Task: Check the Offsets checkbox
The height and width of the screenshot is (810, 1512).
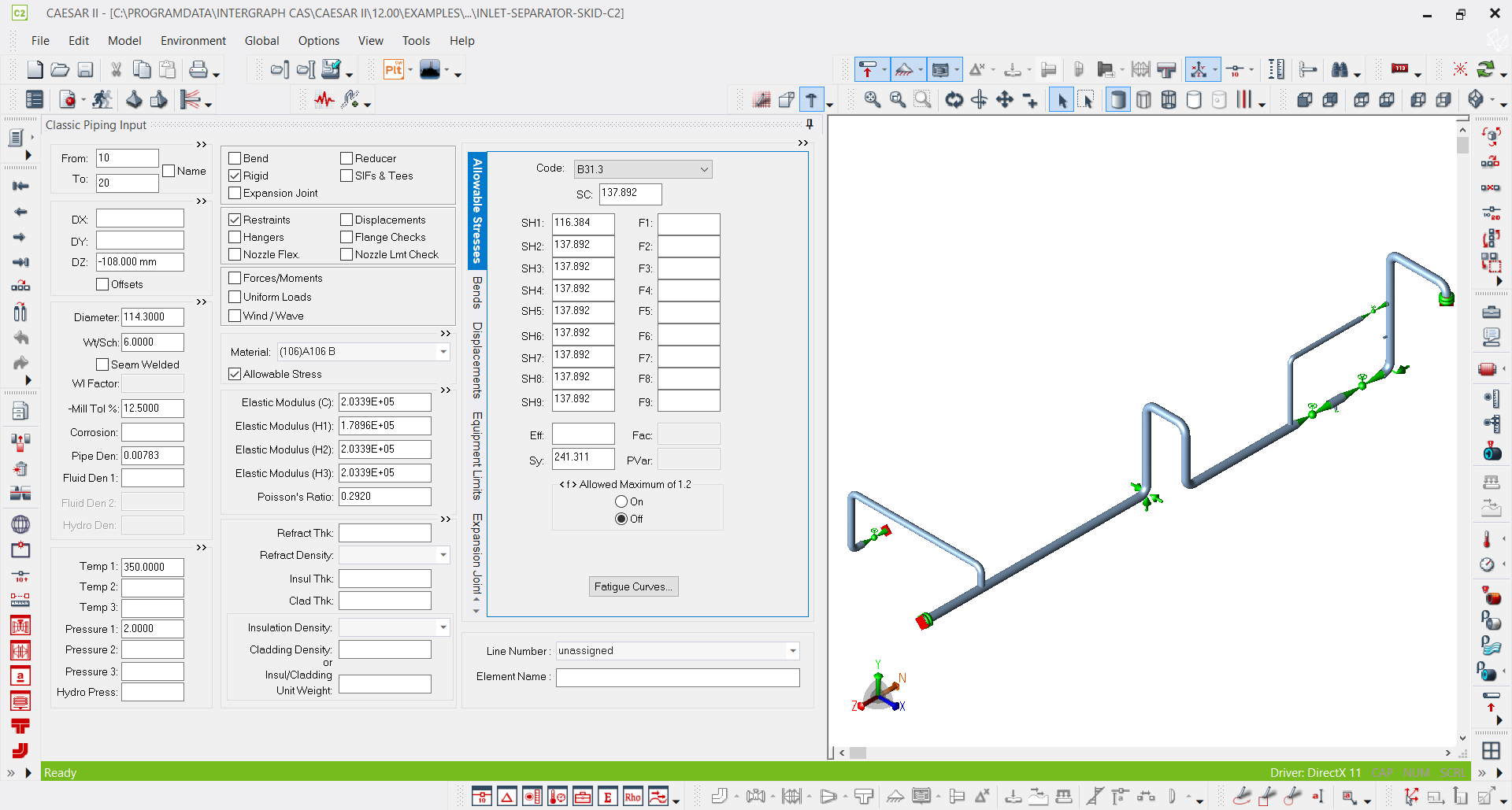Action: tap(102, 284)
